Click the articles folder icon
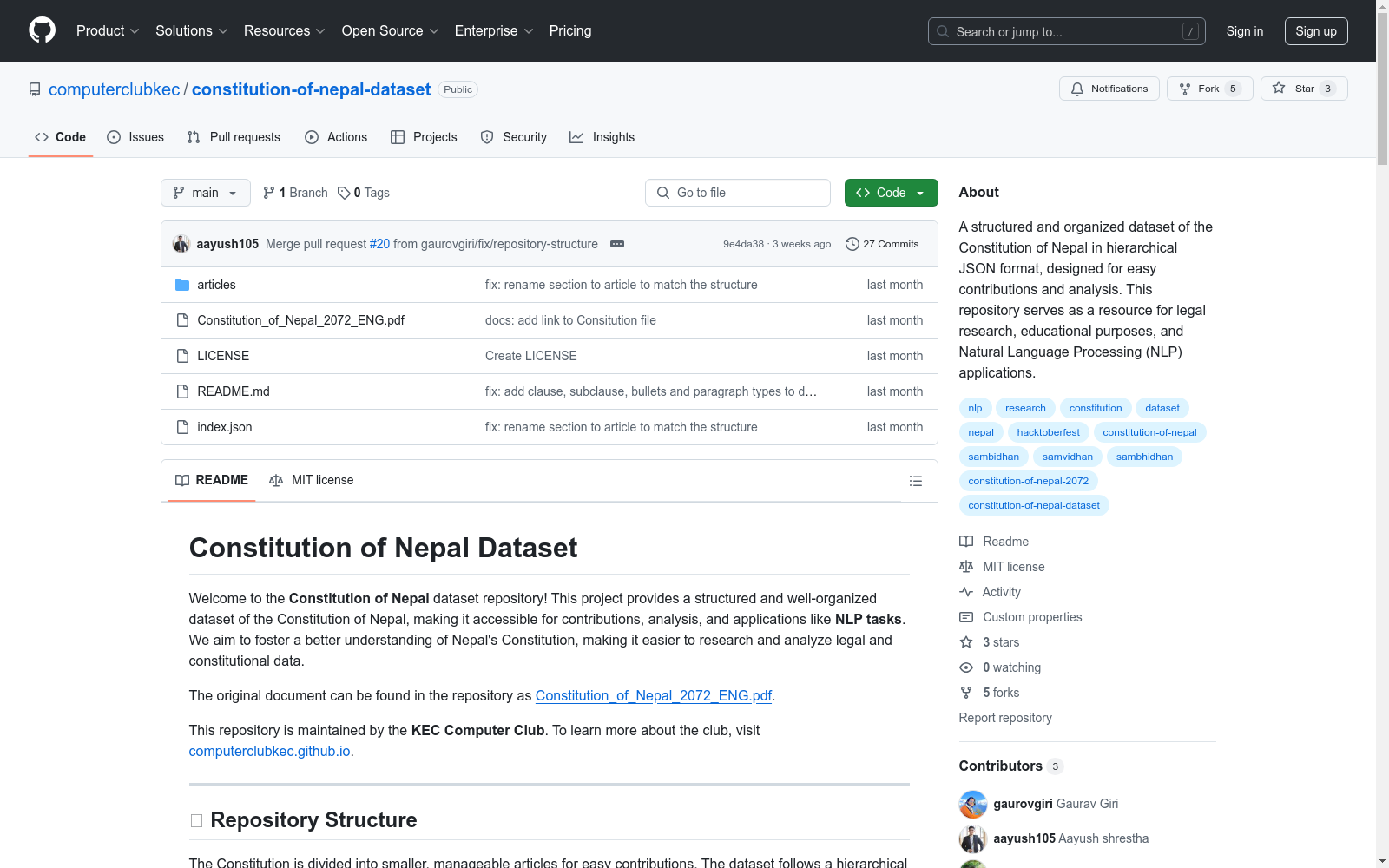This screenshot has width=1389, height=868. 182,285
